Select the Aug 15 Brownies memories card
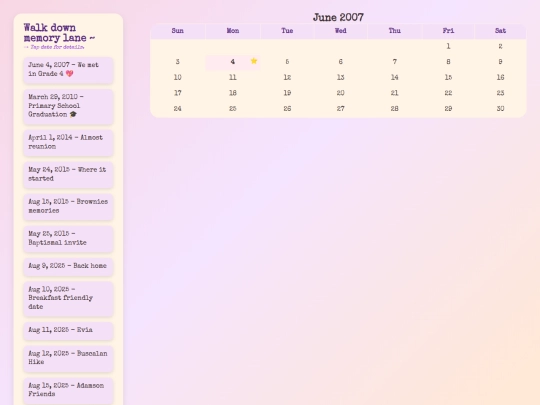Viewport: 540px width, 405px height. (x=68, y=206)
